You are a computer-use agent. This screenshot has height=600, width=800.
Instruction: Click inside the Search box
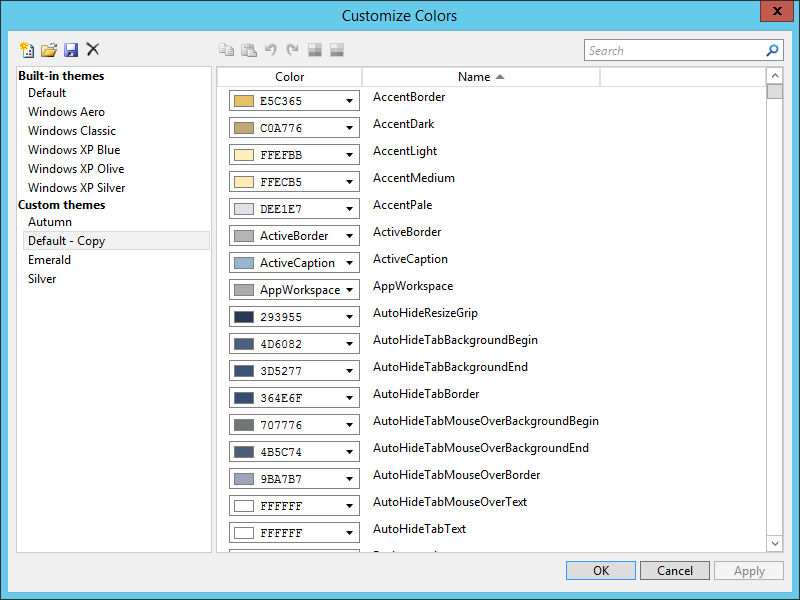[670, 50]
